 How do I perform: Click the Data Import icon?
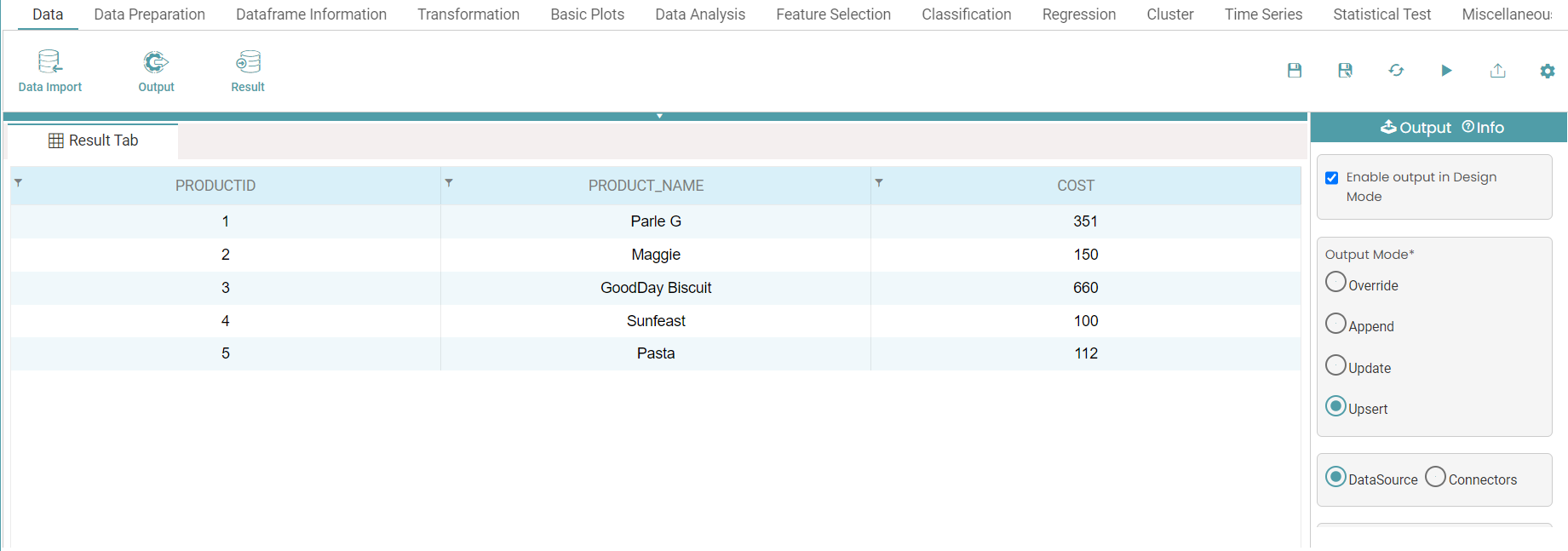click(x=49, y=62)
